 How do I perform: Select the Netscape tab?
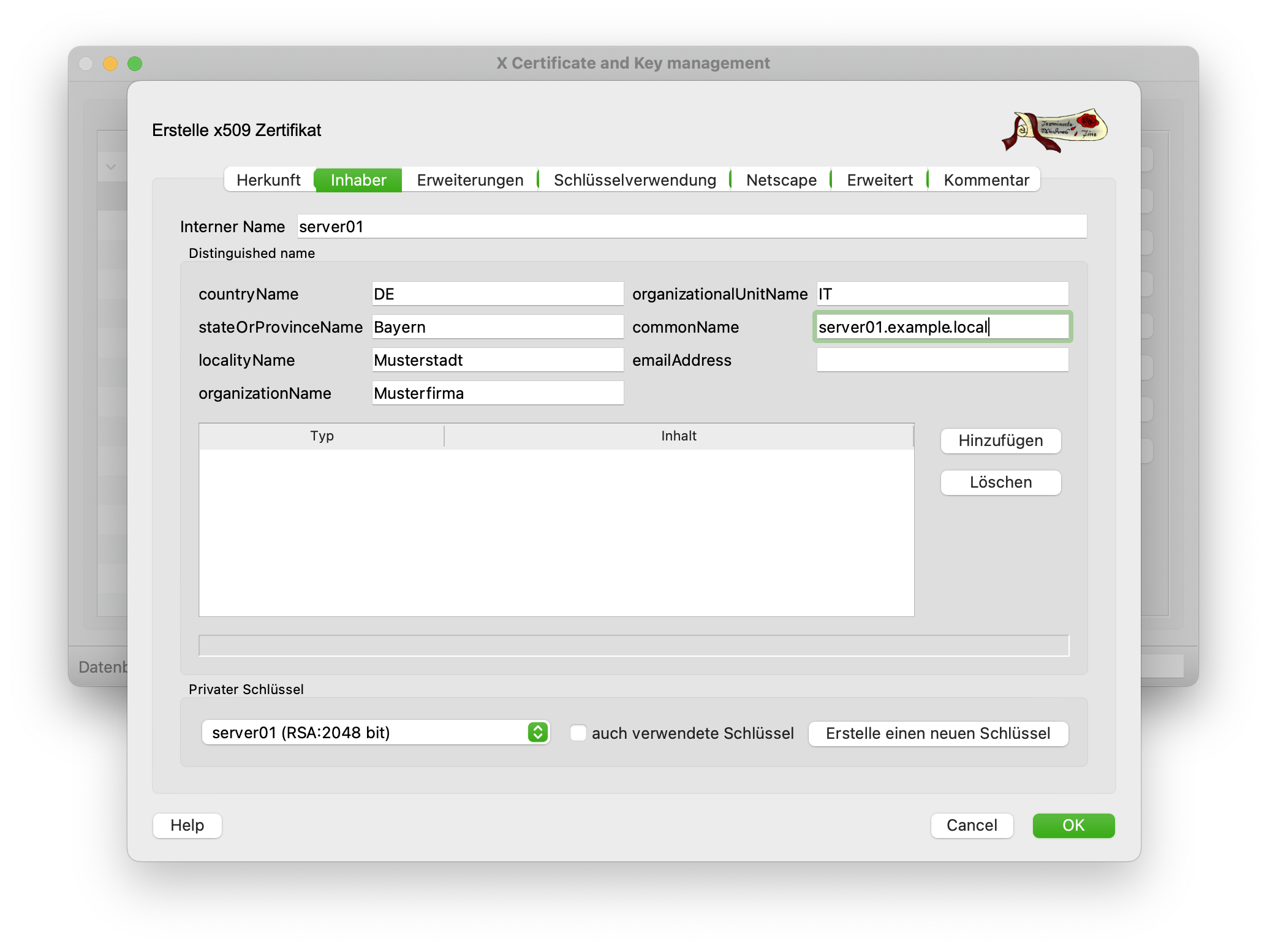click(x=781, y=180)
